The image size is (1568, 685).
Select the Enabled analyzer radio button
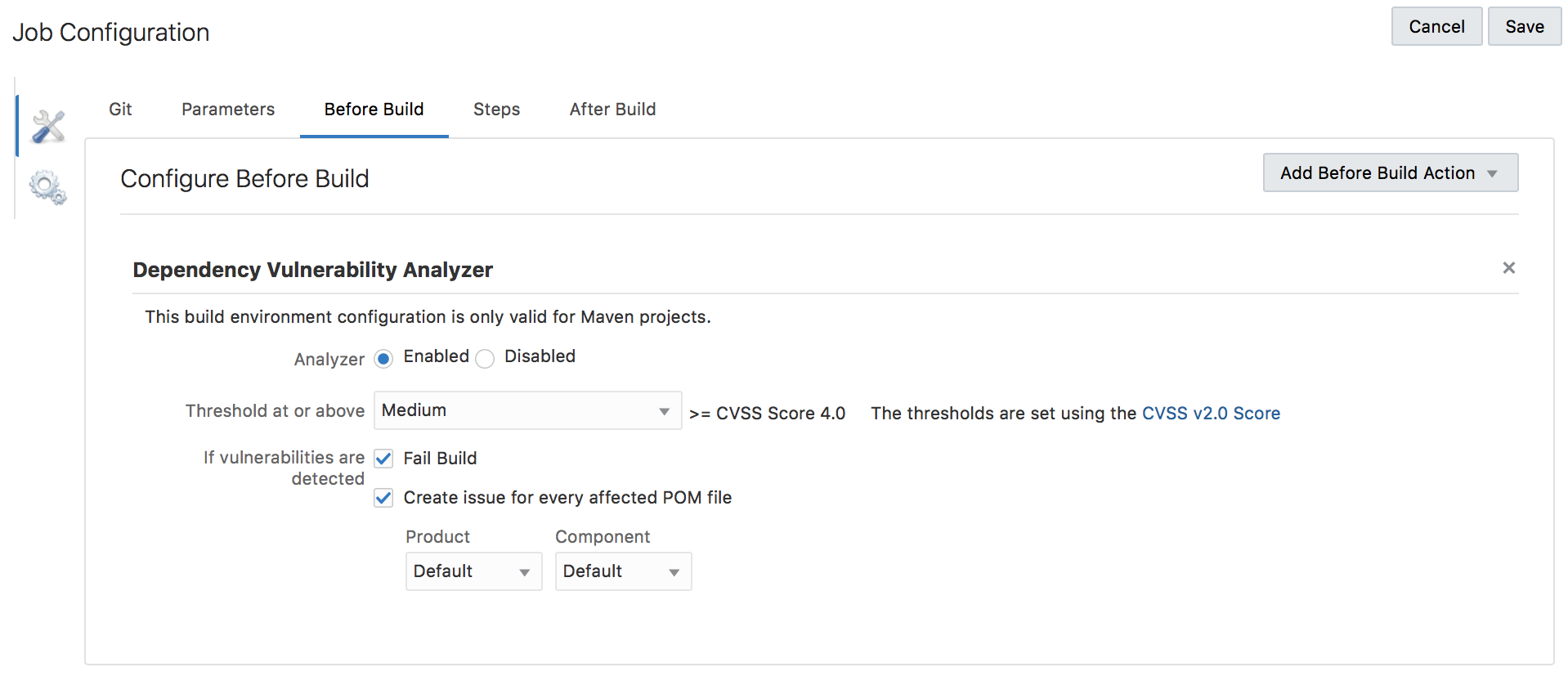click(383, 359)
